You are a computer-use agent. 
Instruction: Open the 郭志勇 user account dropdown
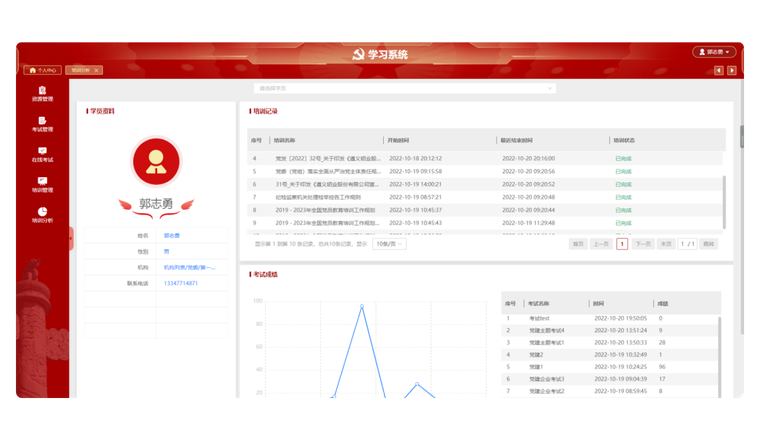(x=714, y=52)
